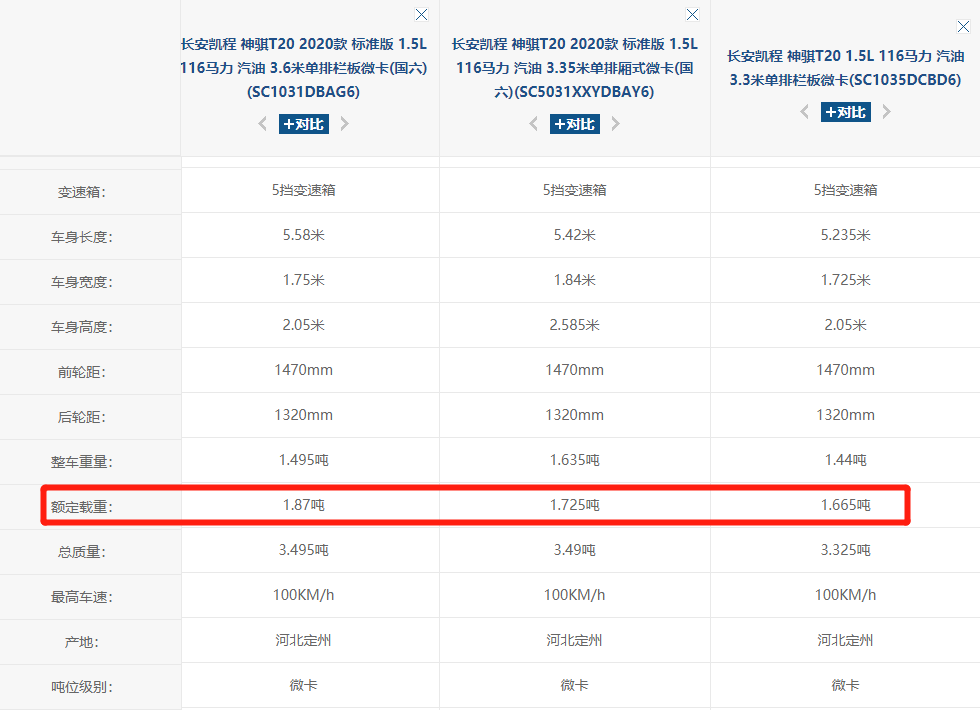Select the 吨位级别 row label

82,687
